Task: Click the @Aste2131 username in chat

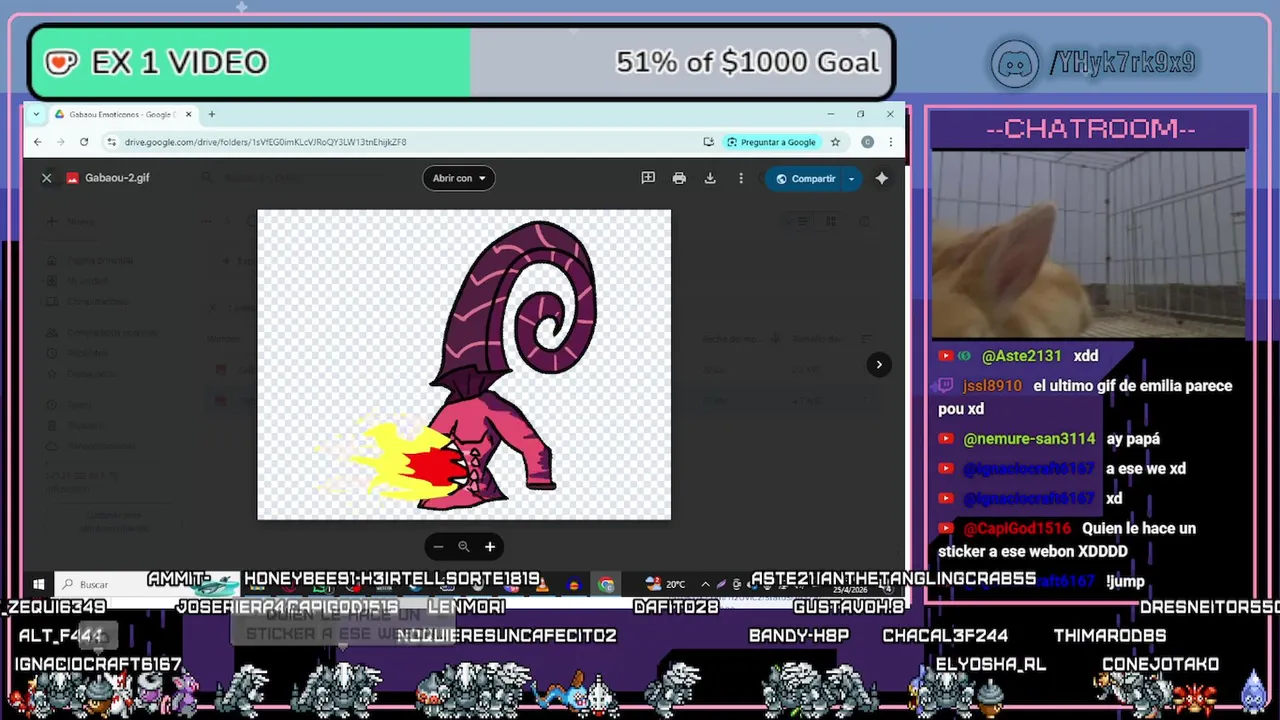Action: (1021, 356)
